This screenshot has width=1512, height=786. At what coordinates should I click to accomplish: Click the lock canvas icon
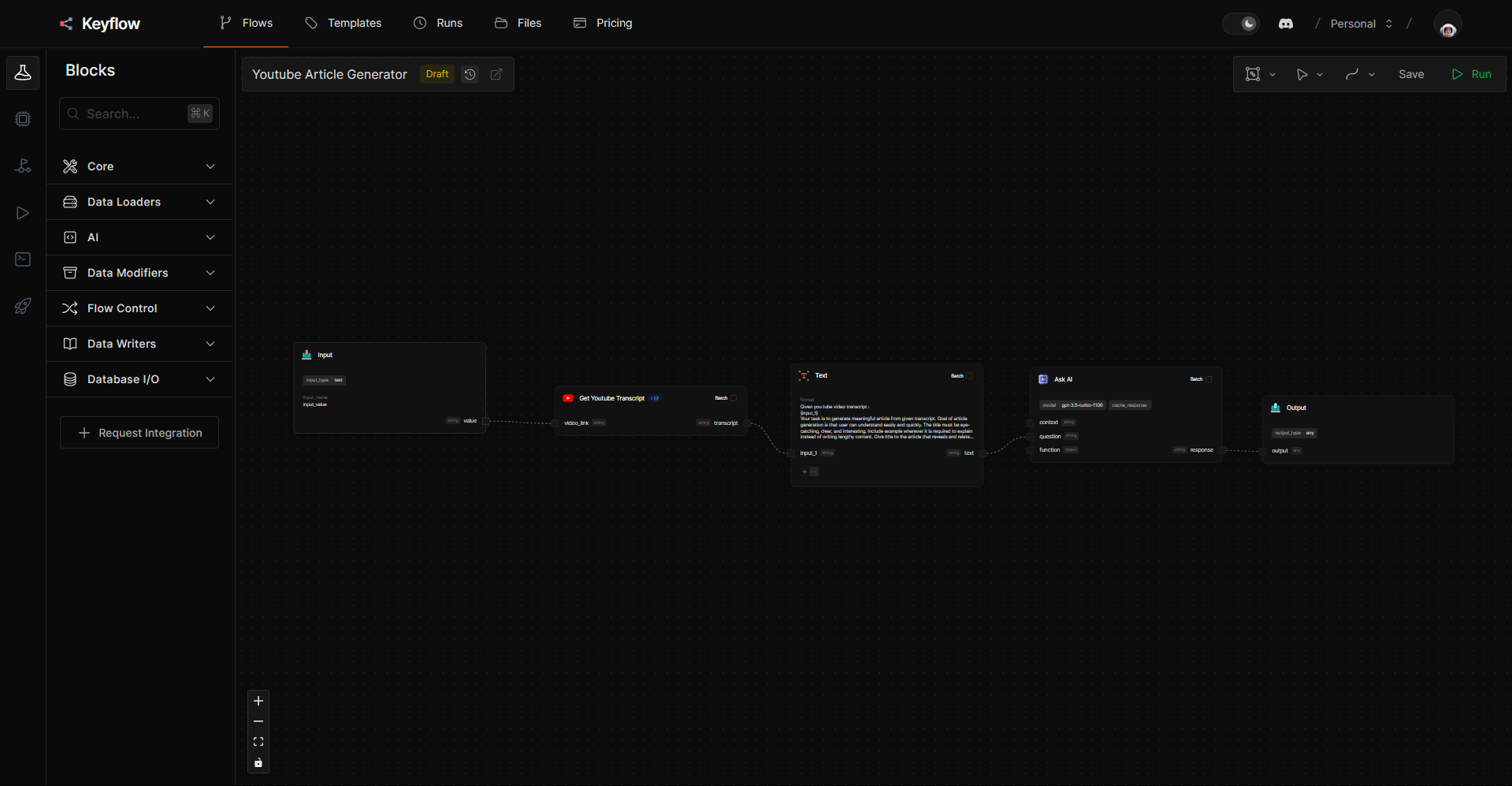(x=258, y=762)
